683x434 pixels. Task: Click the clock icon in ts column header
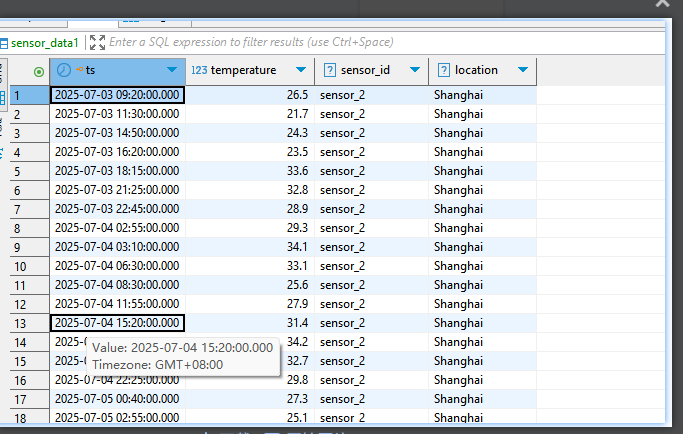pos(64,70)
